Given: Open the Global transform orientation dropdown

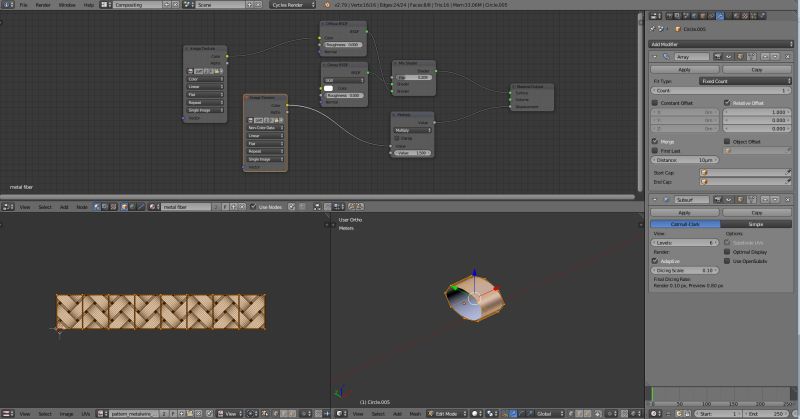Looking at the screenshot, I should pos(549,413).
